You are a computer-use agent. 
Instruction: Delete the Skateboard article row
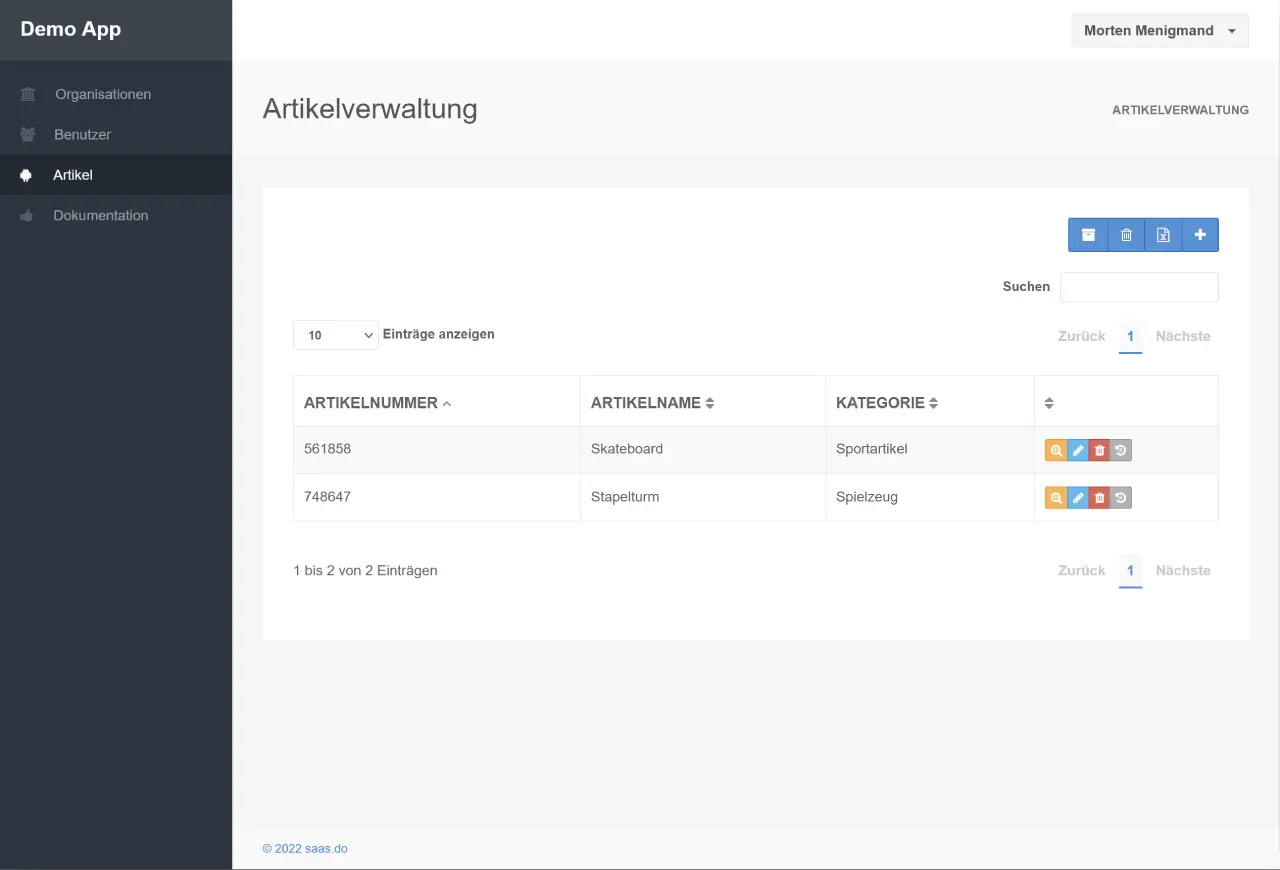[x=1100, y=450]
